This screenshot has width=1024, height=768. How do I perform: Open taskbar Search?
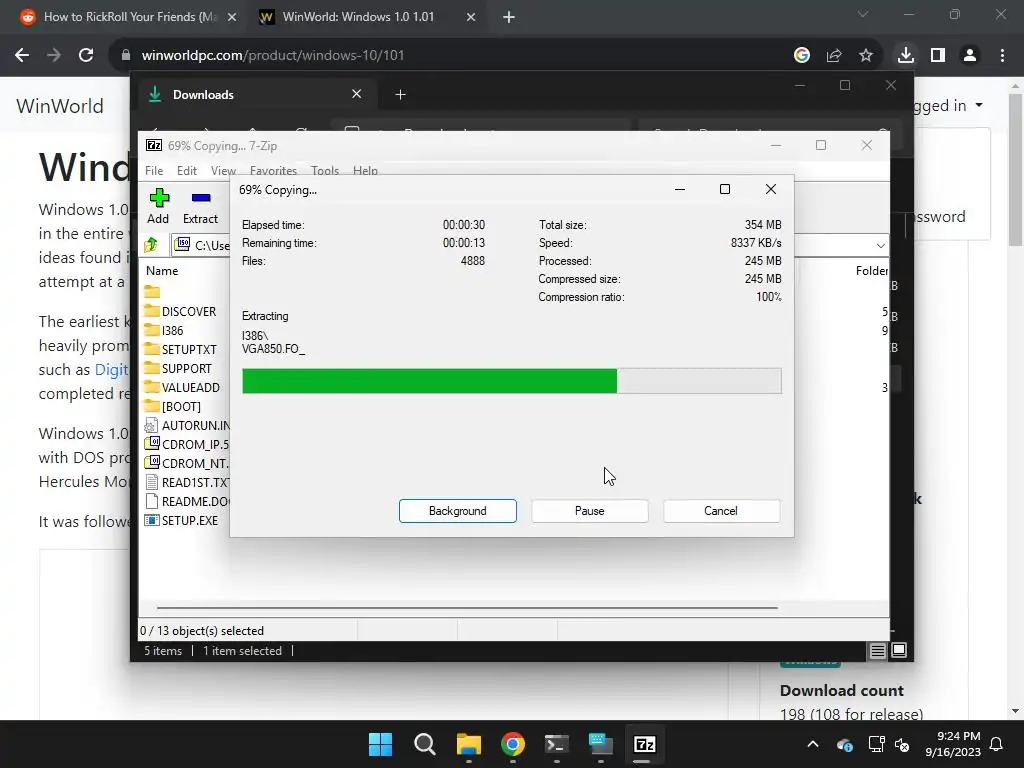click(x=424, y=744)
